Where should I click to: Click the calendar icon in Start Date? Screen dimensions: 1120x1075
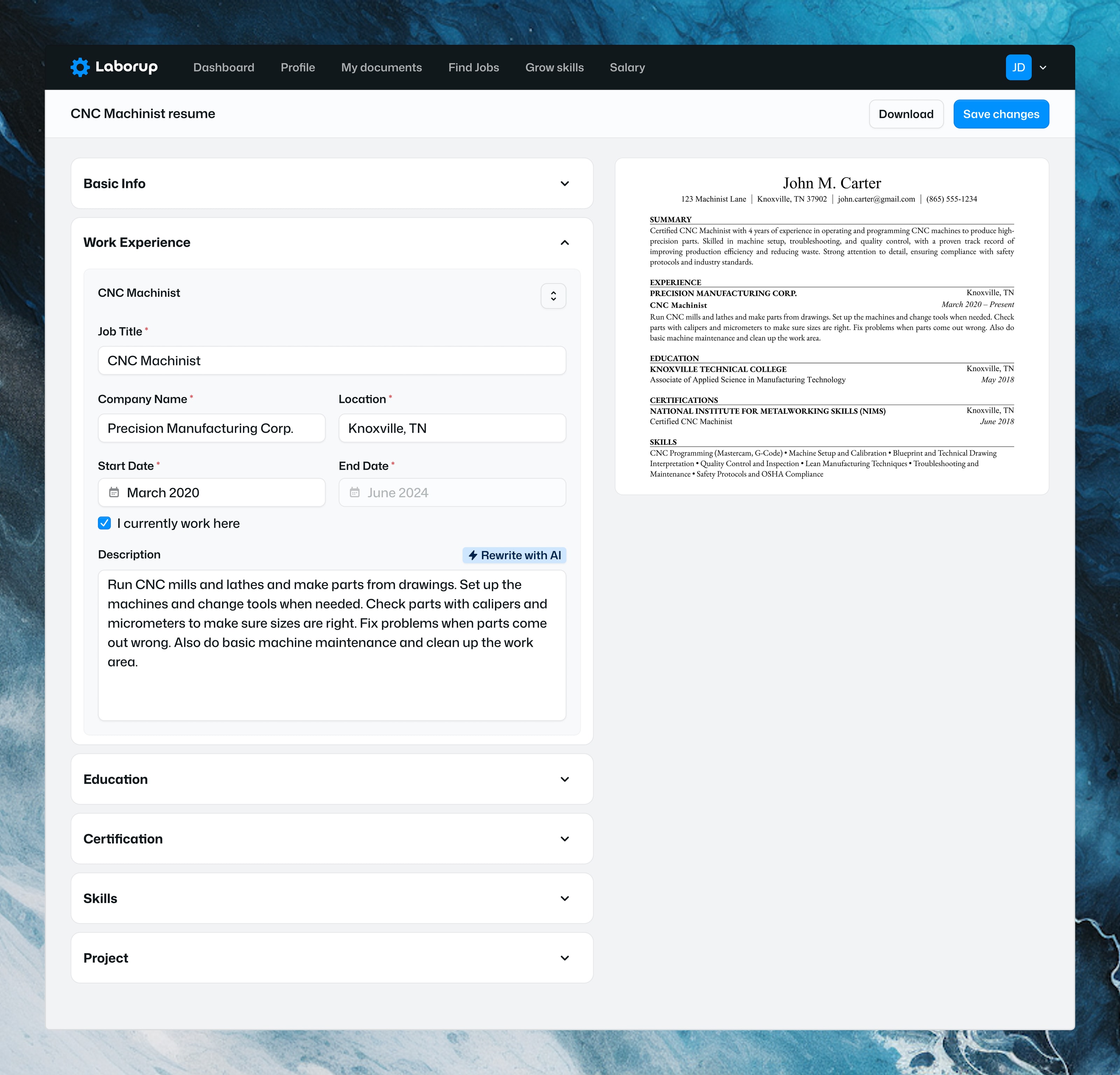tap(114, 492)
